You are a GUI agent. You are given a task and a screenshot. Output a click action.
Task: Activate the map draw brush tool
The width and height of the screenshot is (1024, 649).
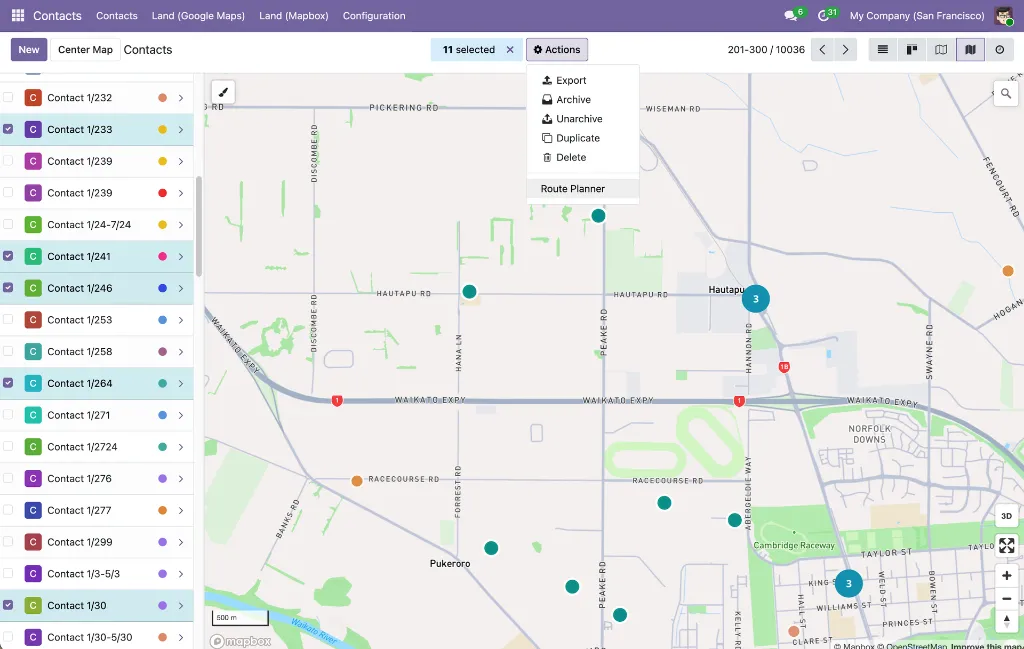point(223,92)
